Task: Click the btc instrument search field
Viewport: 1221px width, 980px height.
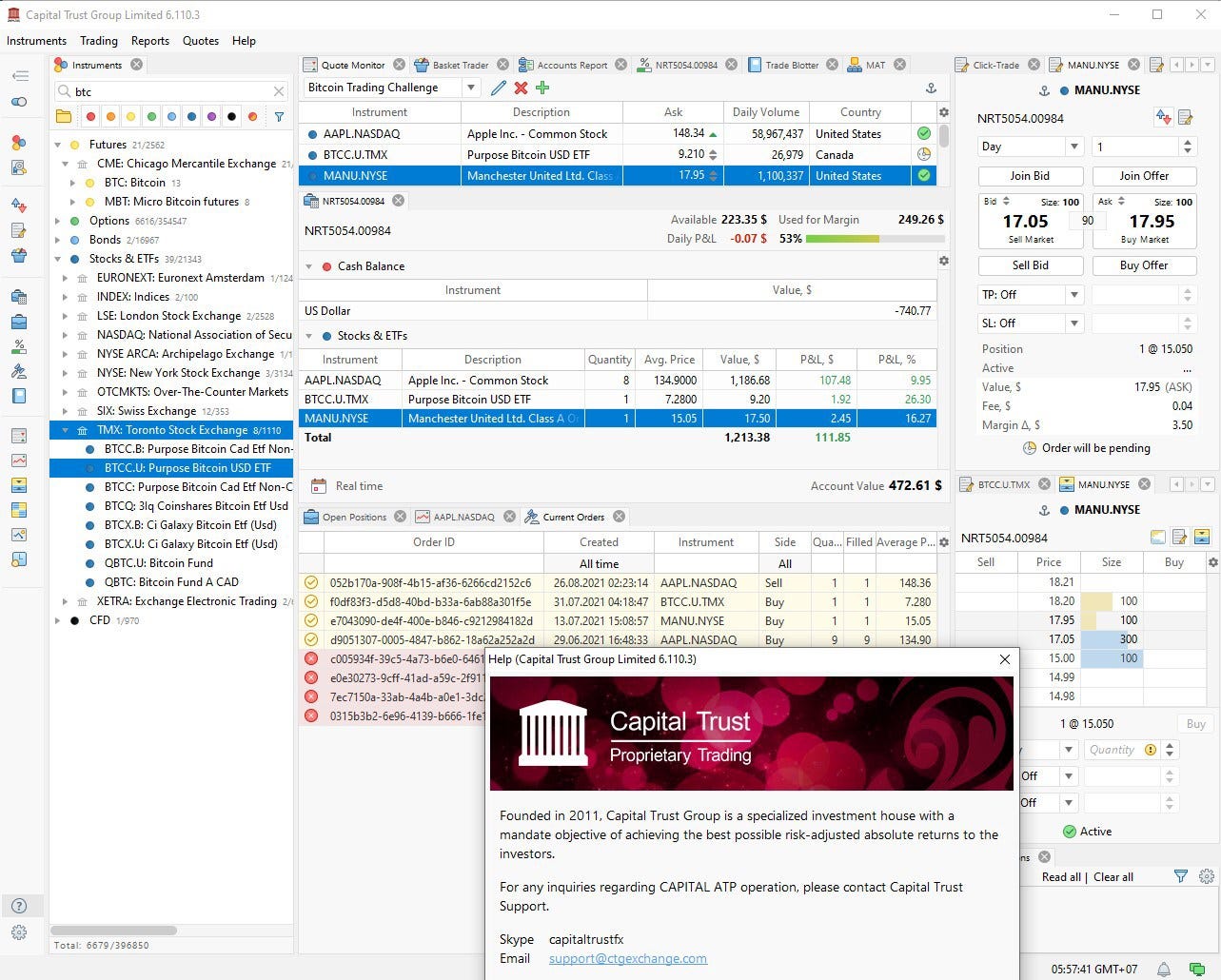Action: tap(171, 91)
